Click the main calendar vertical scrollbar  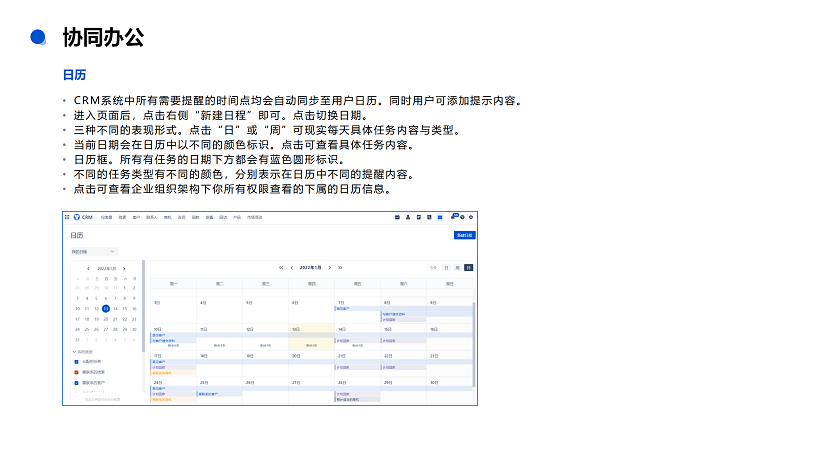[474, 345]
